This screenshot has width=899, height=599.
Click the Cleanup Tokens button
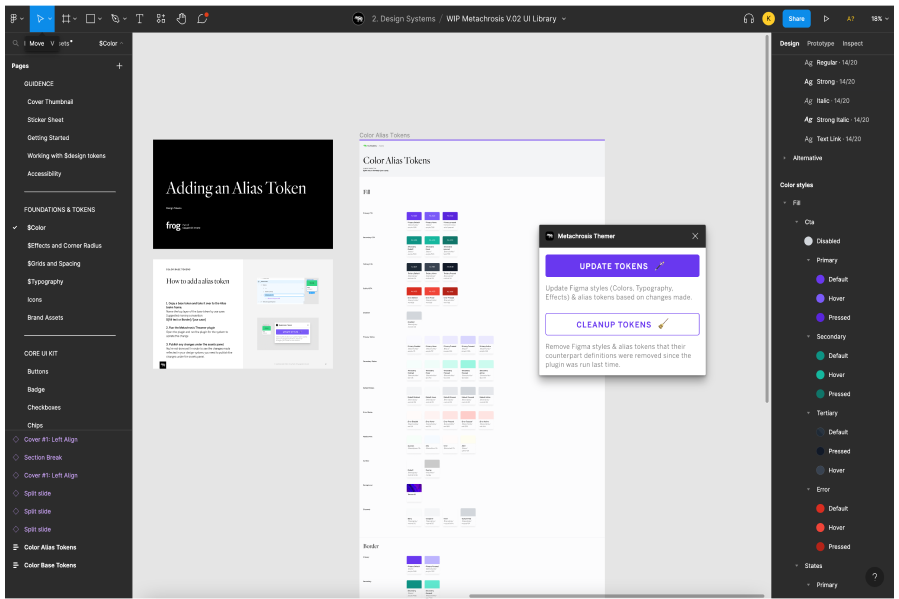point(622,324)
